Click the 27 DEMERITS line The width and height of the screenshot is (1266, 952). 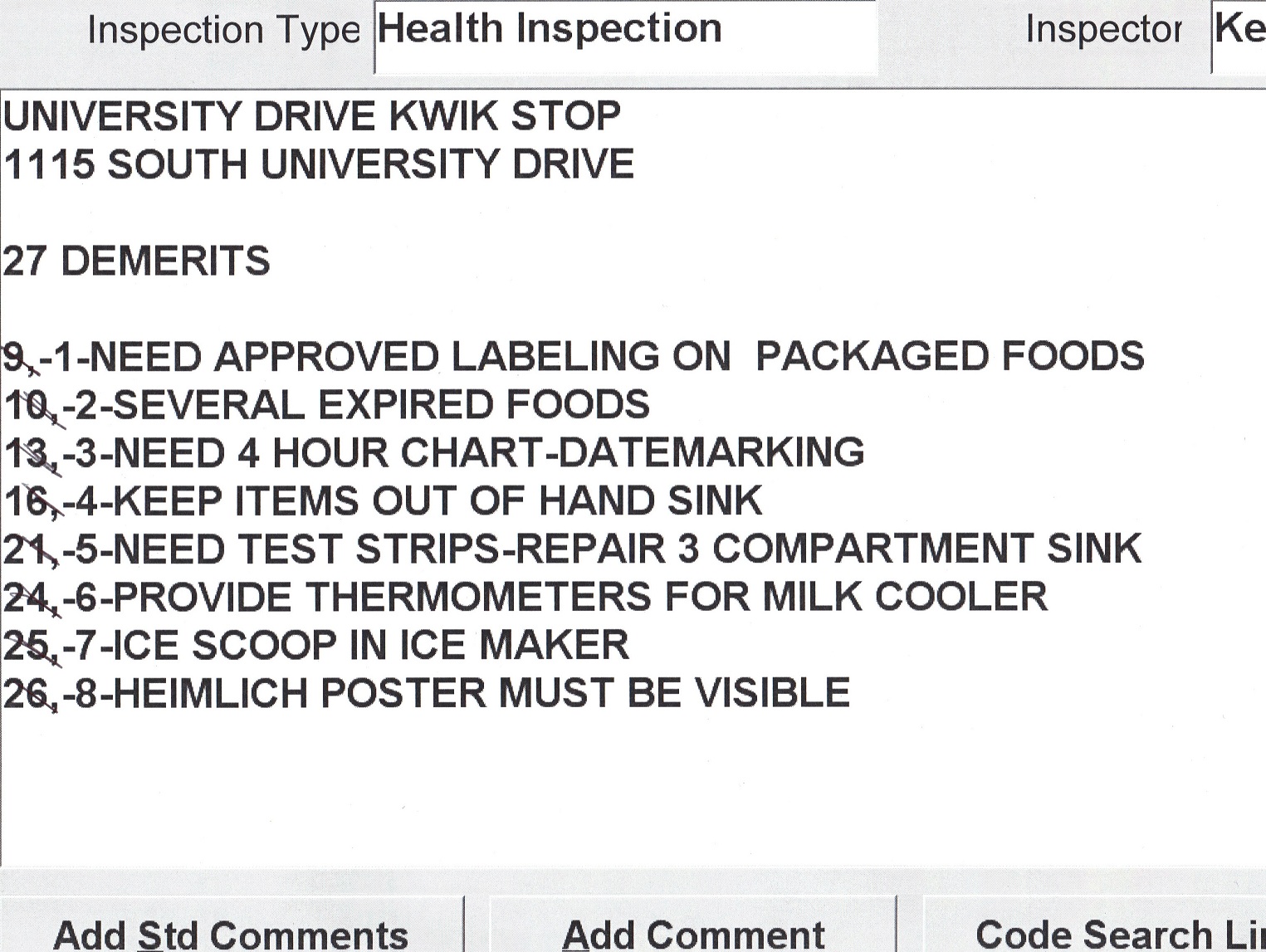[x=137, y=261]
